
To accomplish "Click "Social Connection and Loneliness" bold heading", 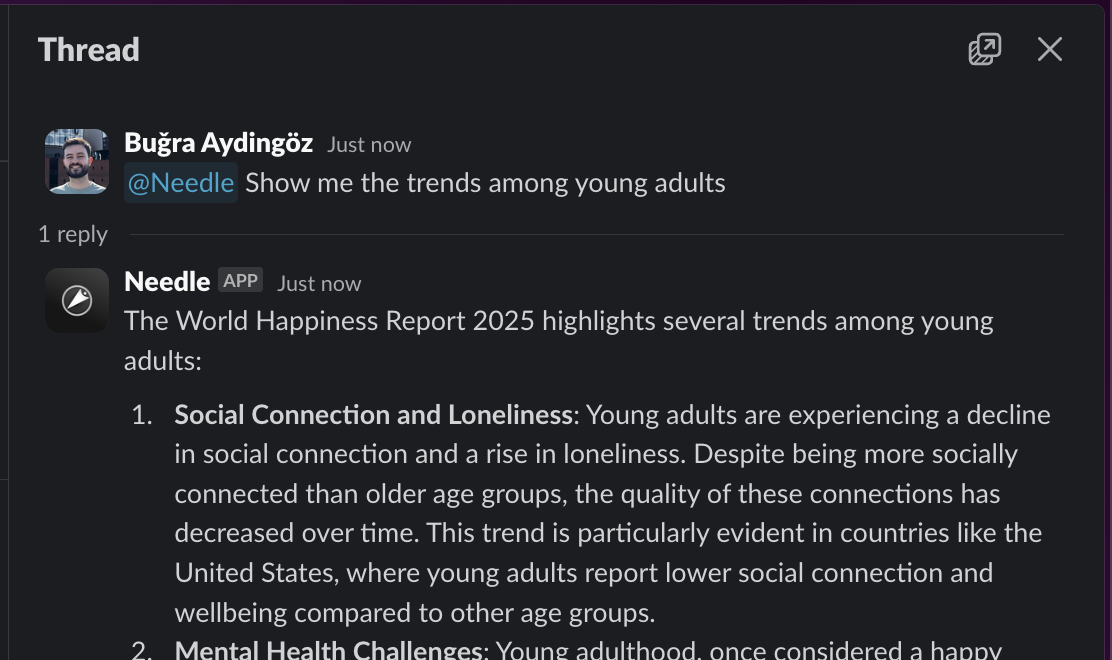I will pos(374,415).
